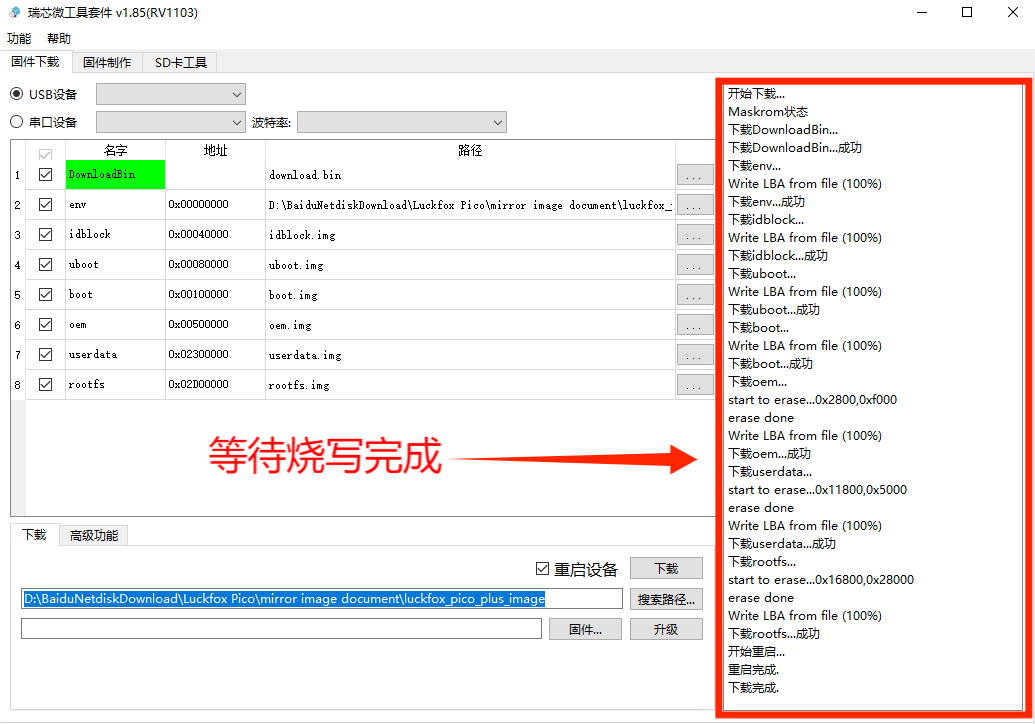Viewport: 1035px width, 724px height.
Task: Click log line start to erase...0x16800,0x28000
Action: 821,579
